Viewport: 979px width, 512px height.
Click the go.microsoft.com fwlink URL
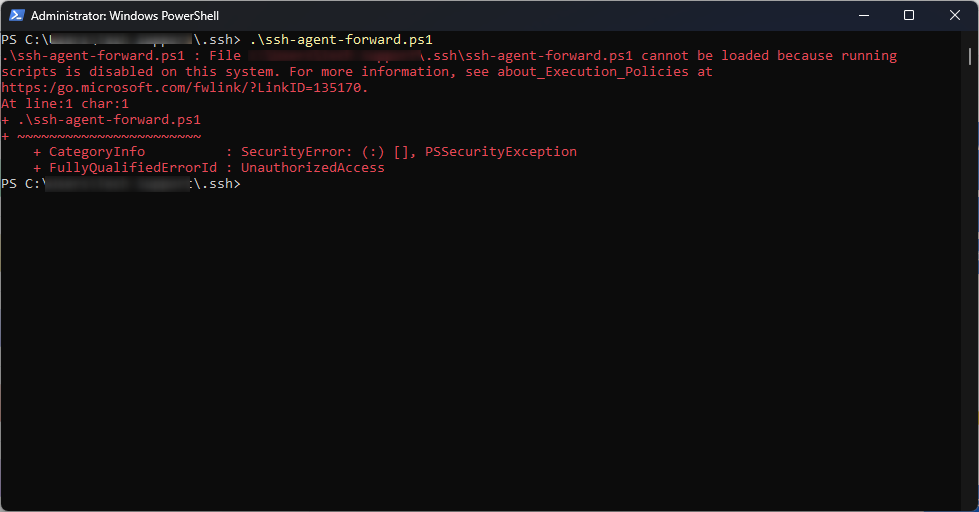(185, 87)
